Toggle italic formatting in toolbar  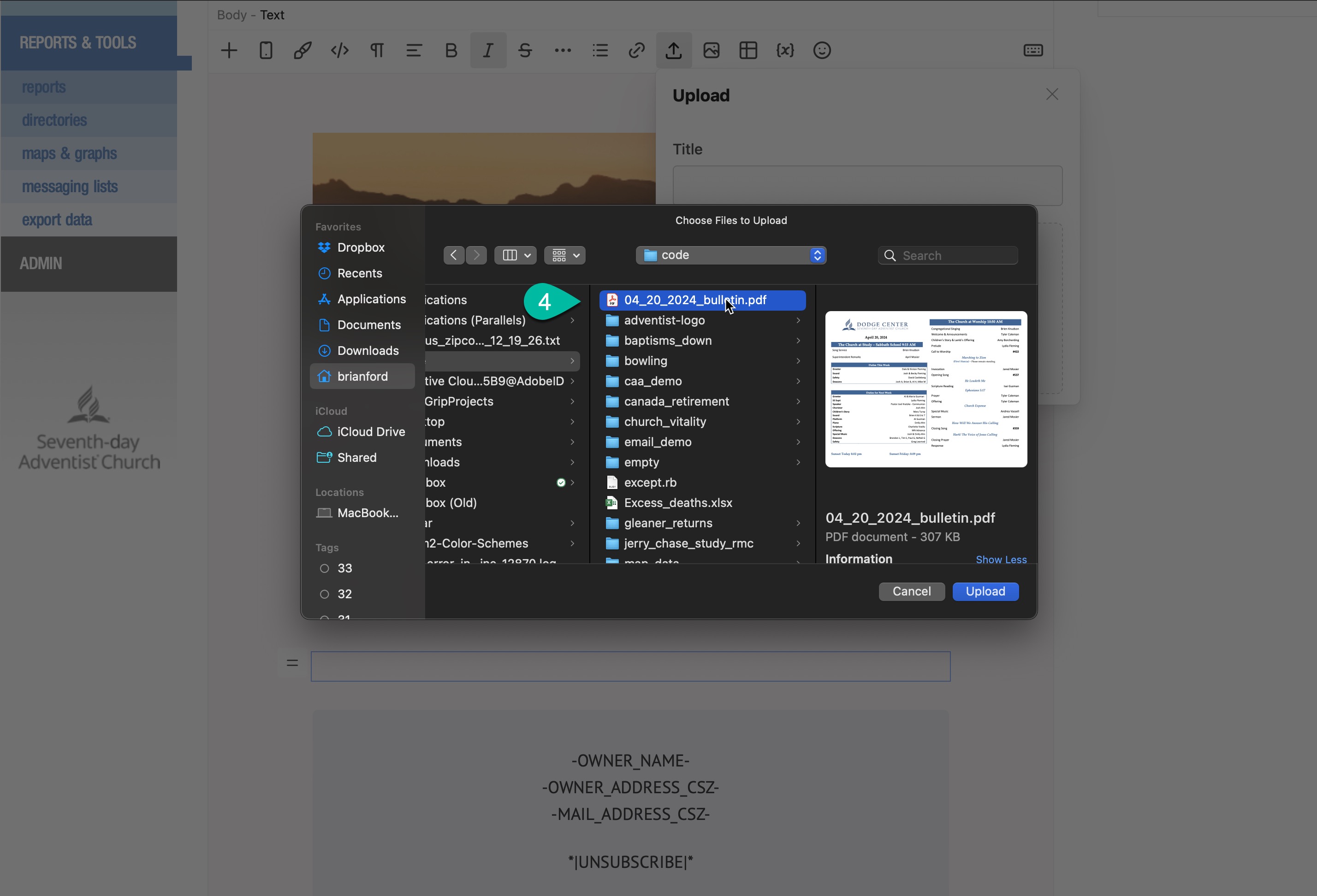[x=488, y=51]
